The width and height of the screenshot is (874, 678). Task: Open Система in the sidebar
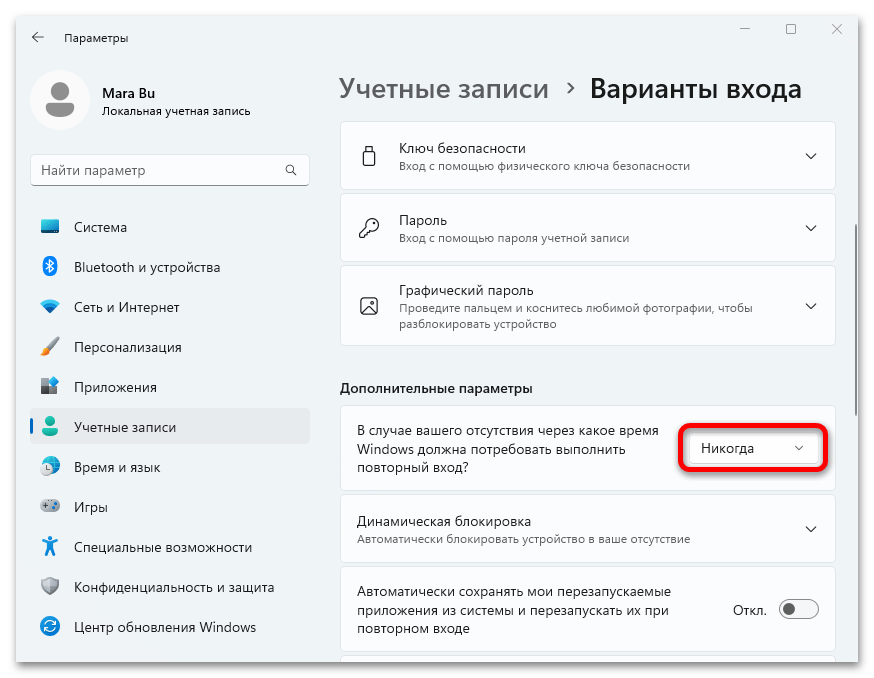(x=169, y=227)
